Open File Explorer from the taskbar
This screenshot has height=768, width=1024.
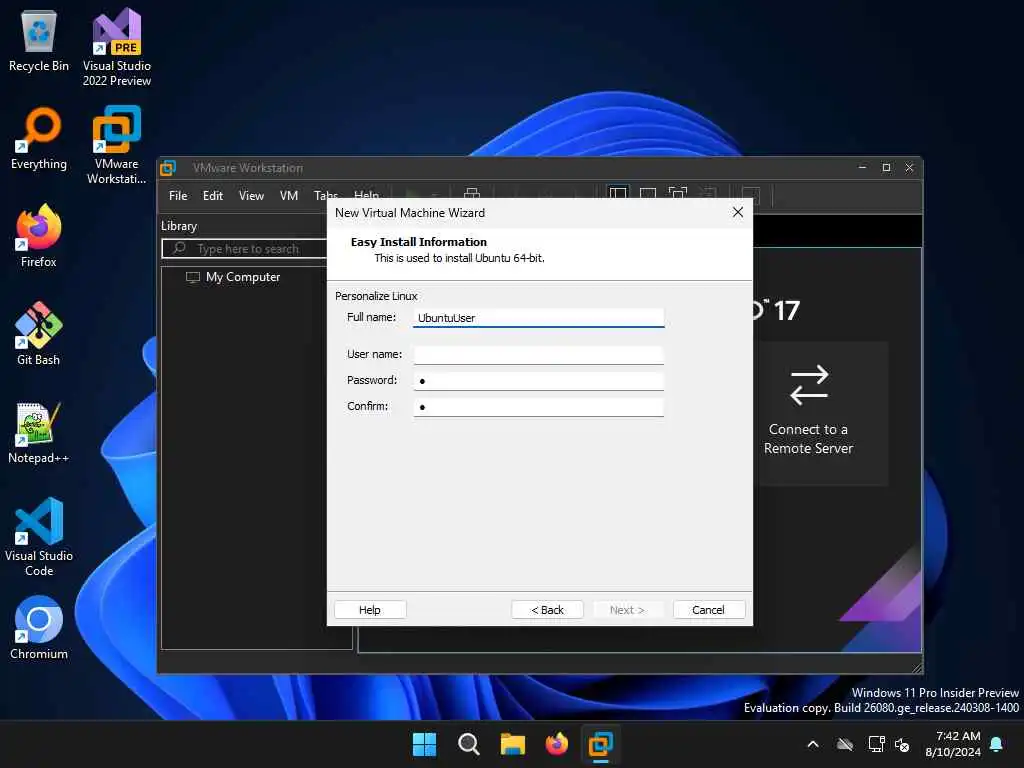513,744
